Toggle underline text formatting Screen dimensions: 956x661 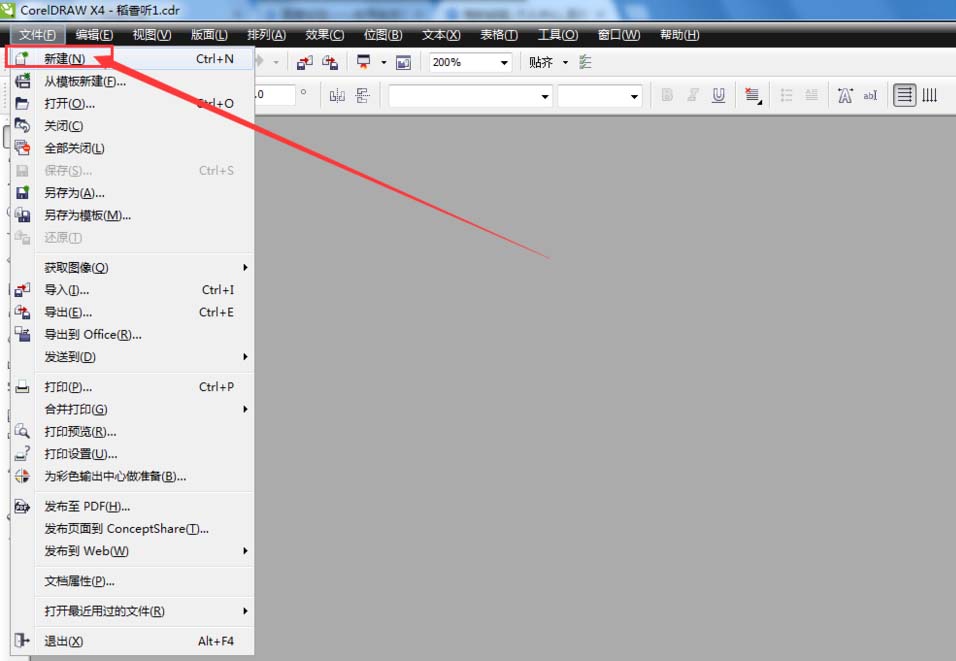pyautogui.click(x=718, y=95)
